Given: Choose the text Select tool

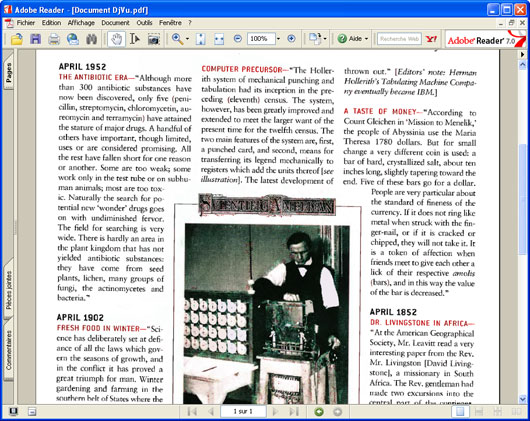Looking at the screenshot, I should [x=135, y=39].
